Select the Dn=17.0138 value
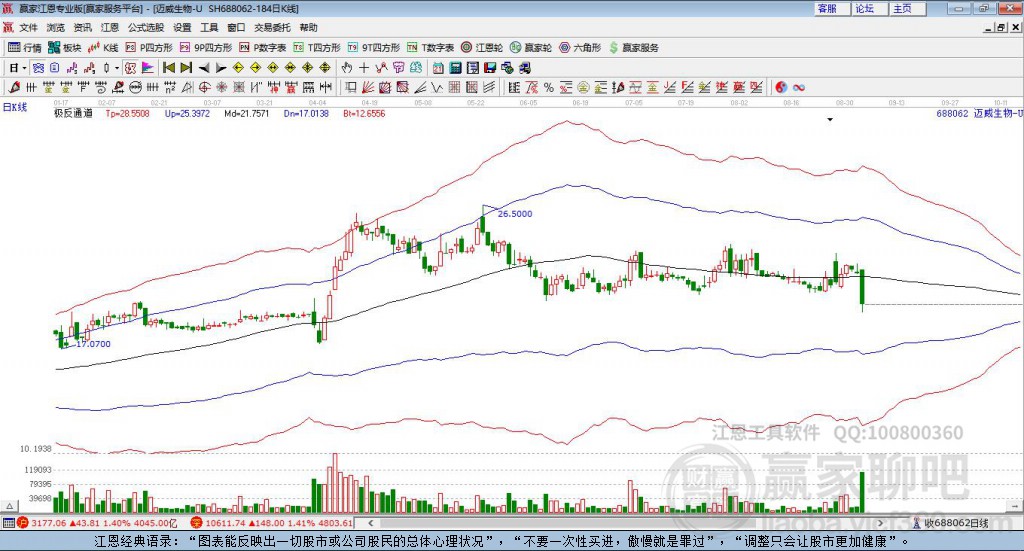 [306, 114]
